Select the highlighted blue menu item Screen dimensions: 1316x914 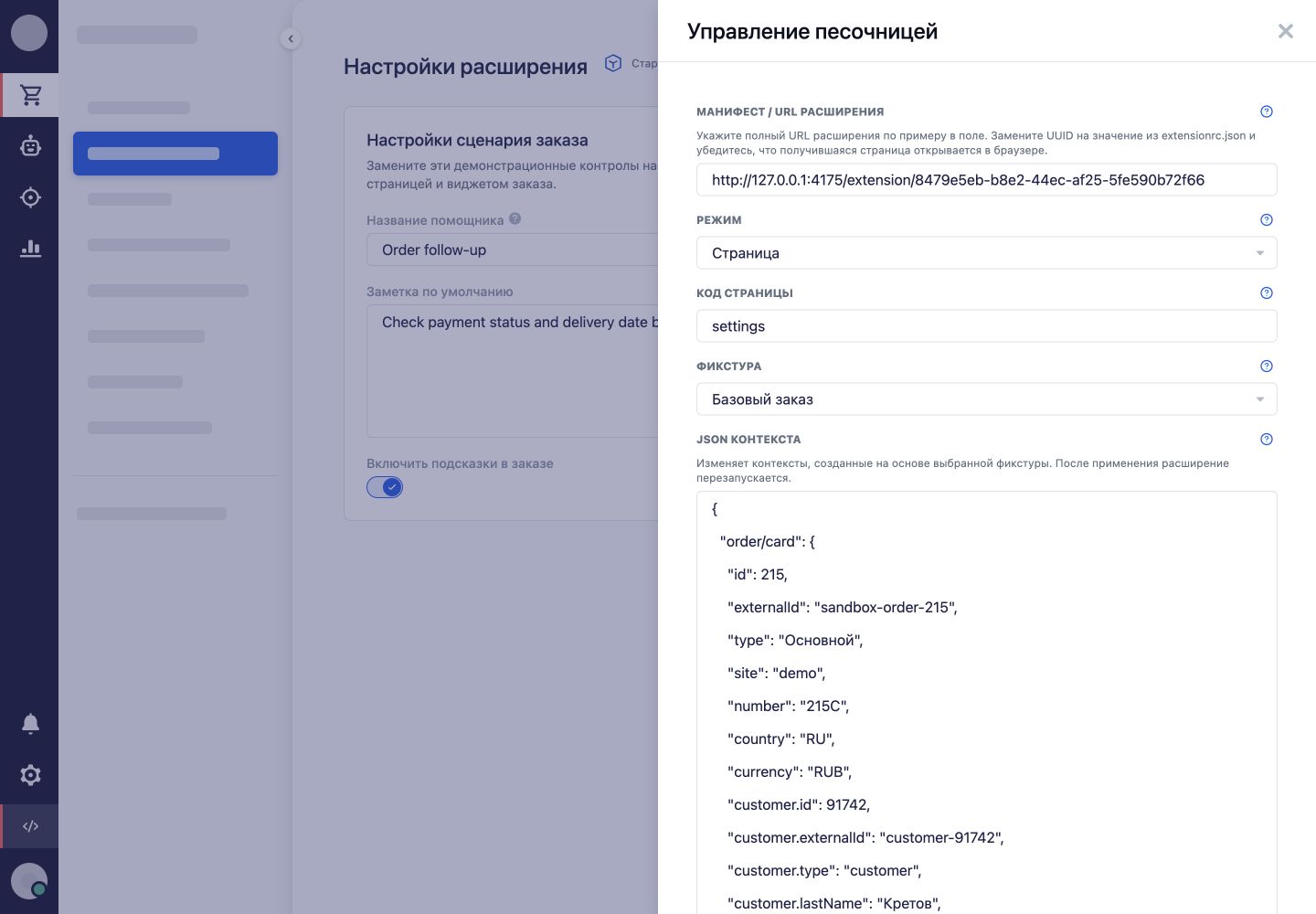tap(175, 154)
